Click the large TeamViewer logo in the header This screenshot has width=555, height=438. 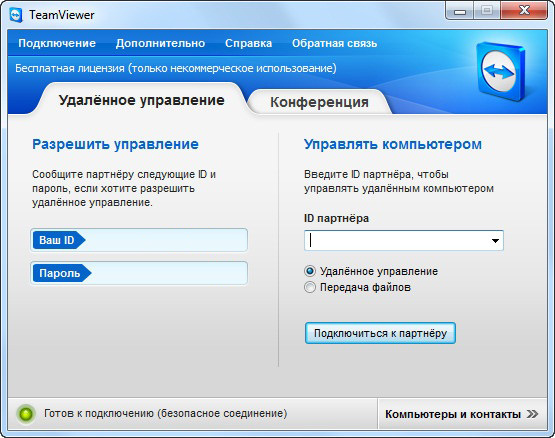pos(500,71)
